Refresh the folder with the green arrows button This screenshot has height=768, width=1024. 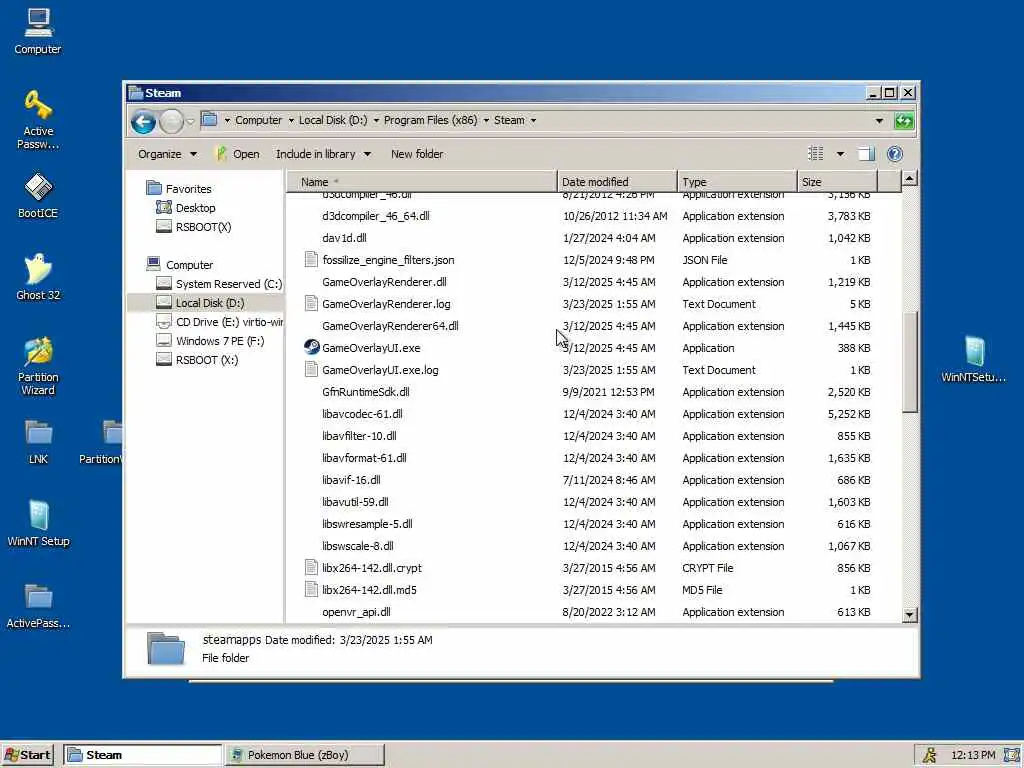click(x=904, y=121)
